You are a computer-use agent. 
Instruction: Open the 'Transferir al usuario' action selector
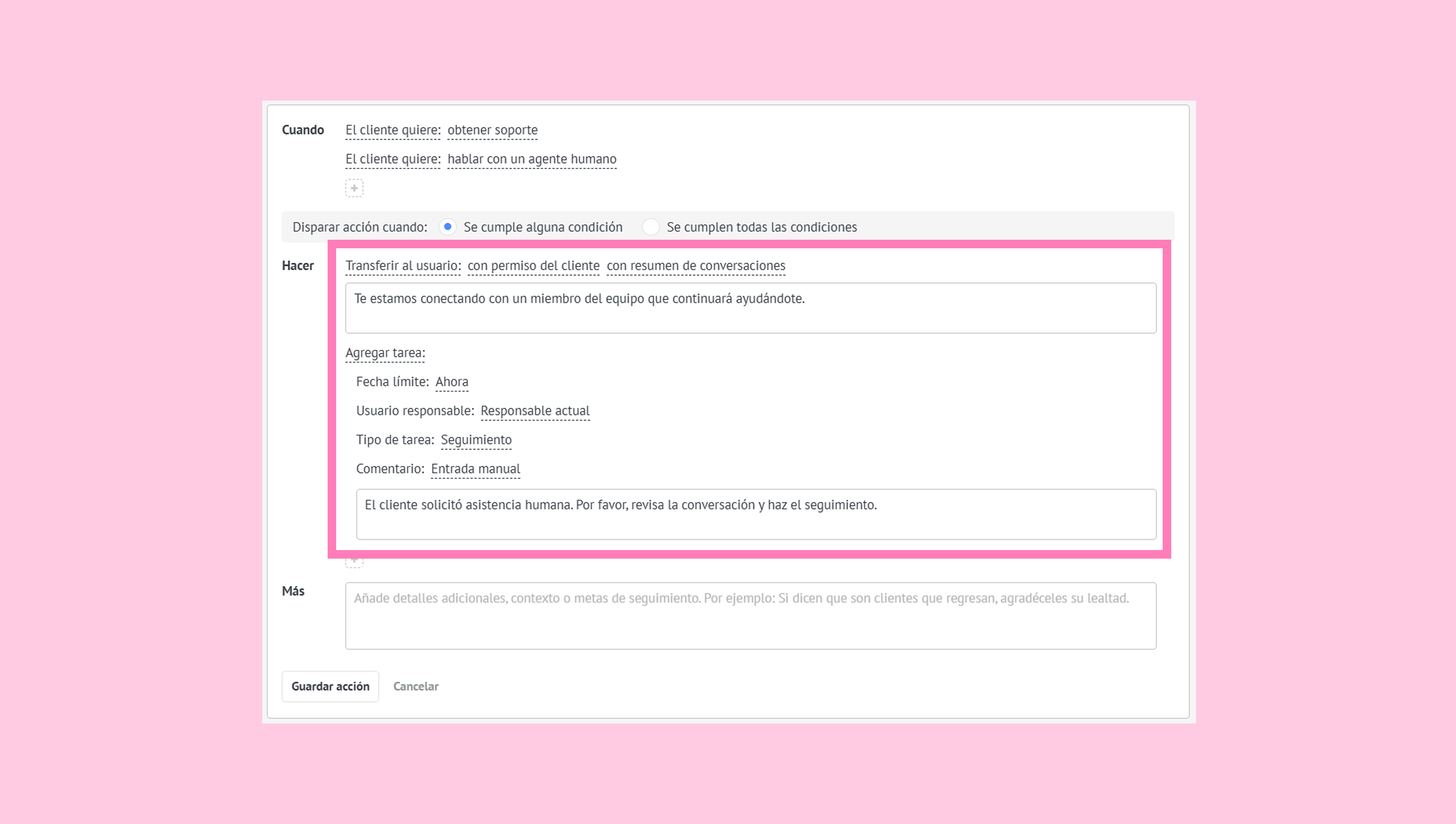[x=403, y=266]
